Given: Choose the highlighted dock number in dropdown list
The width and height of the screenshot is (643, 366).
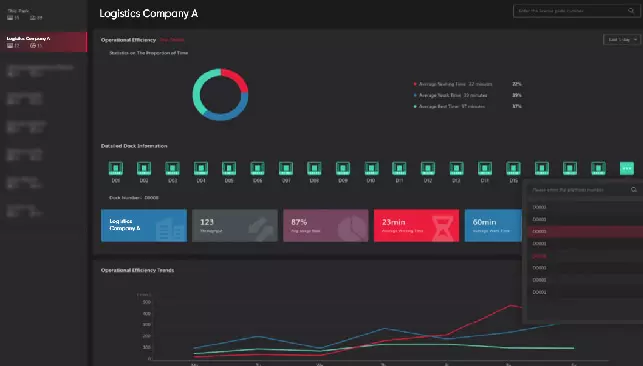Looking at the screenshot, I should [585, 232].
